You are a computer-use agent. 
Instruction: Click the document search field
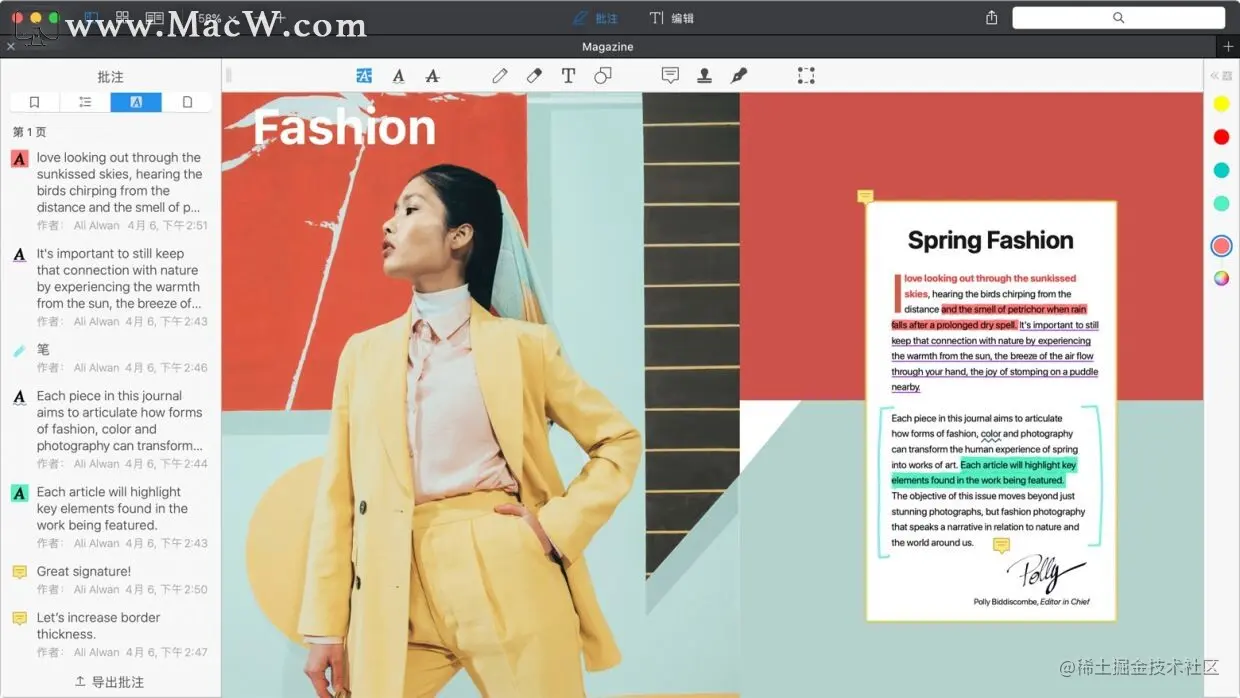coord(1118,18)
